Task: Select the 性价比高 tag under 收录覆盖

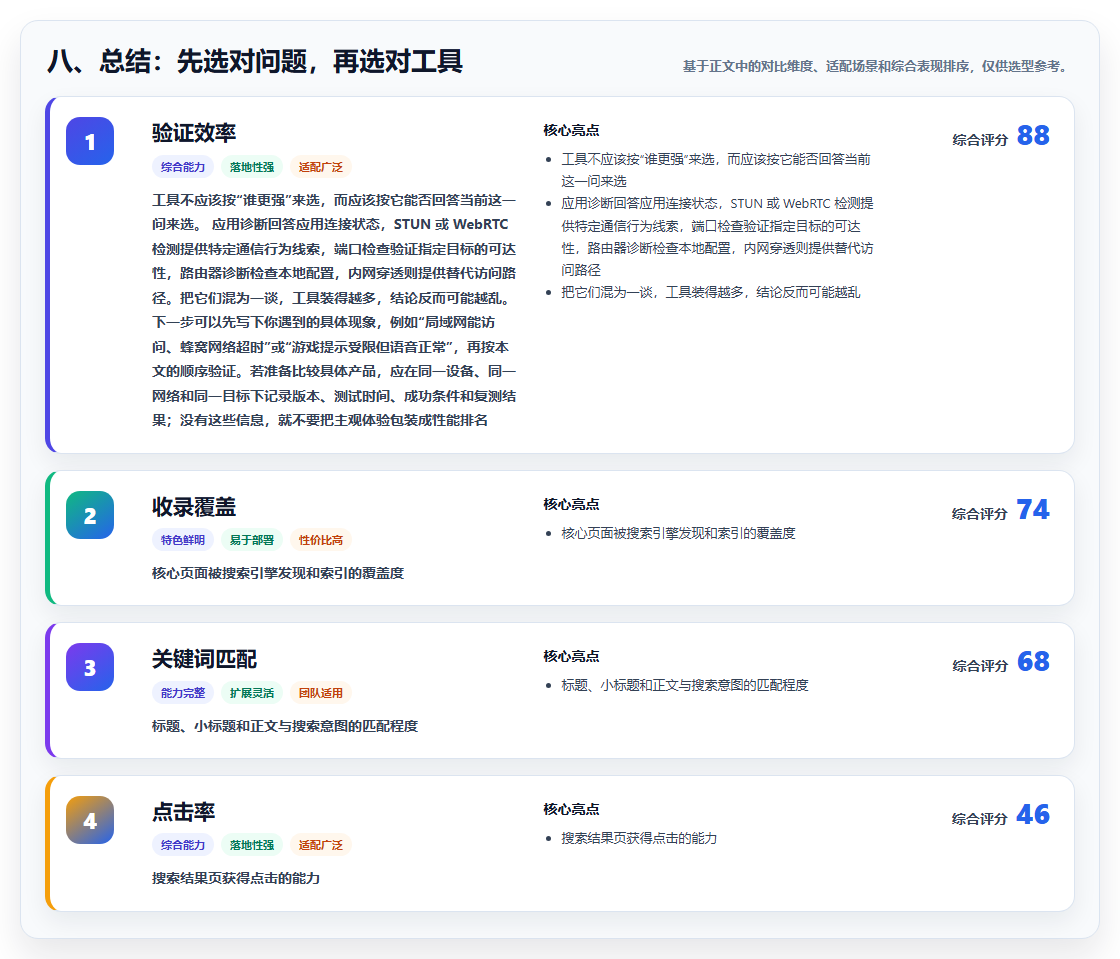Action: [x=321, y=540]
